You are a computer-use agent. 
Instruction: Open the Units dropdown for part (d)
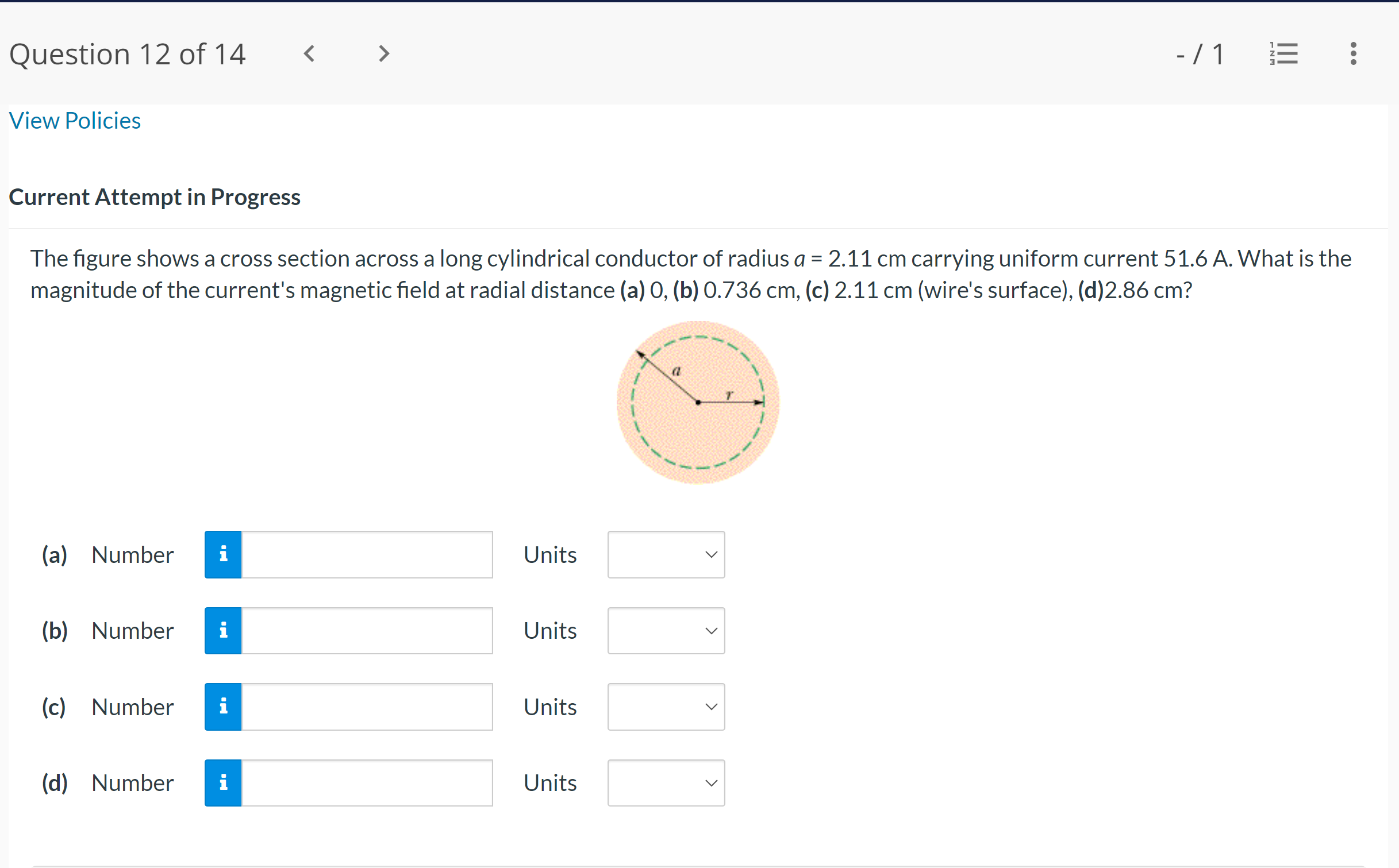666,783
